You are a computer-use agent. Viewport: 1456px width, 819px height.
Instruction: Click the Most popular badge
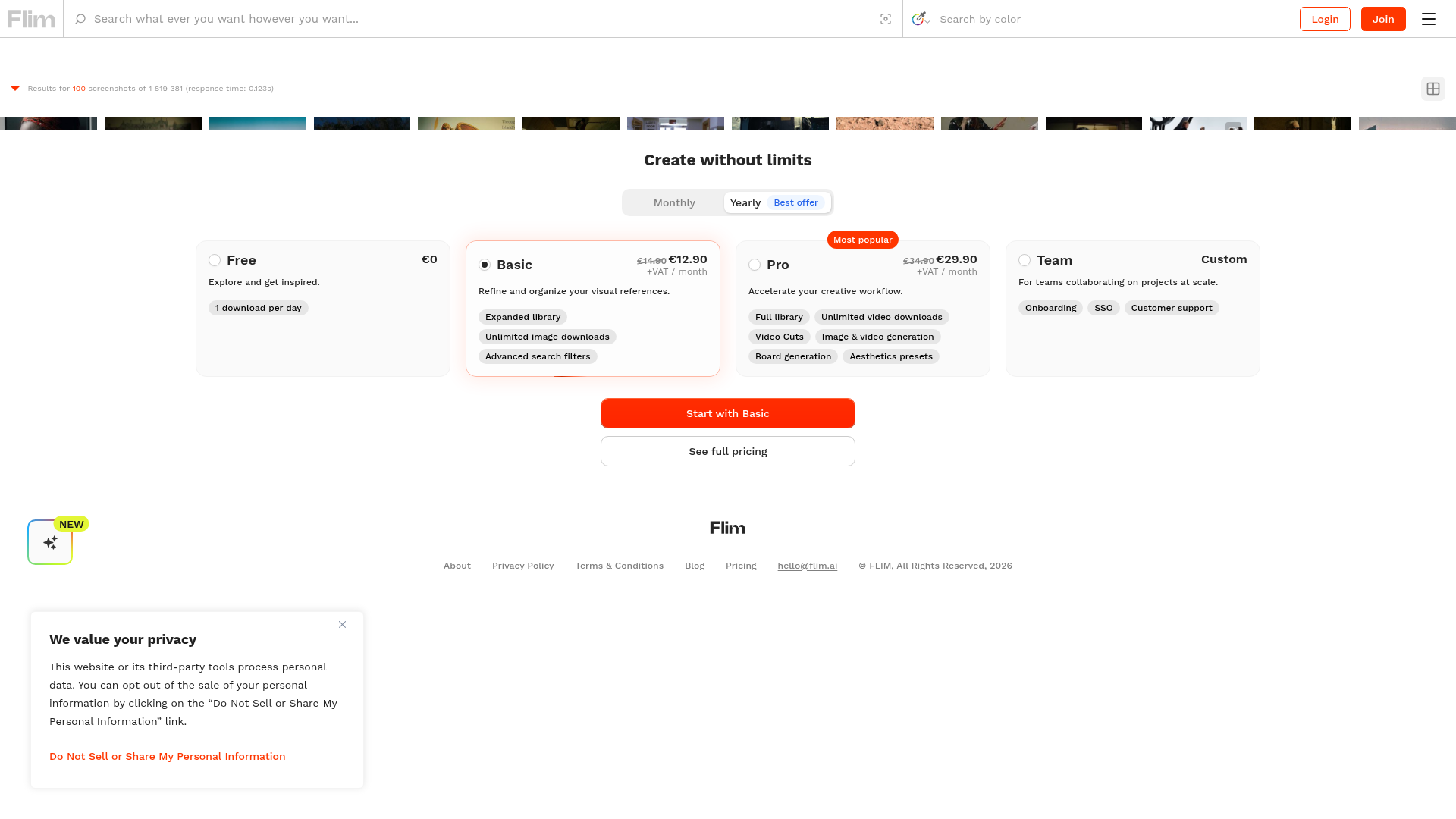(x=863, y=240)
